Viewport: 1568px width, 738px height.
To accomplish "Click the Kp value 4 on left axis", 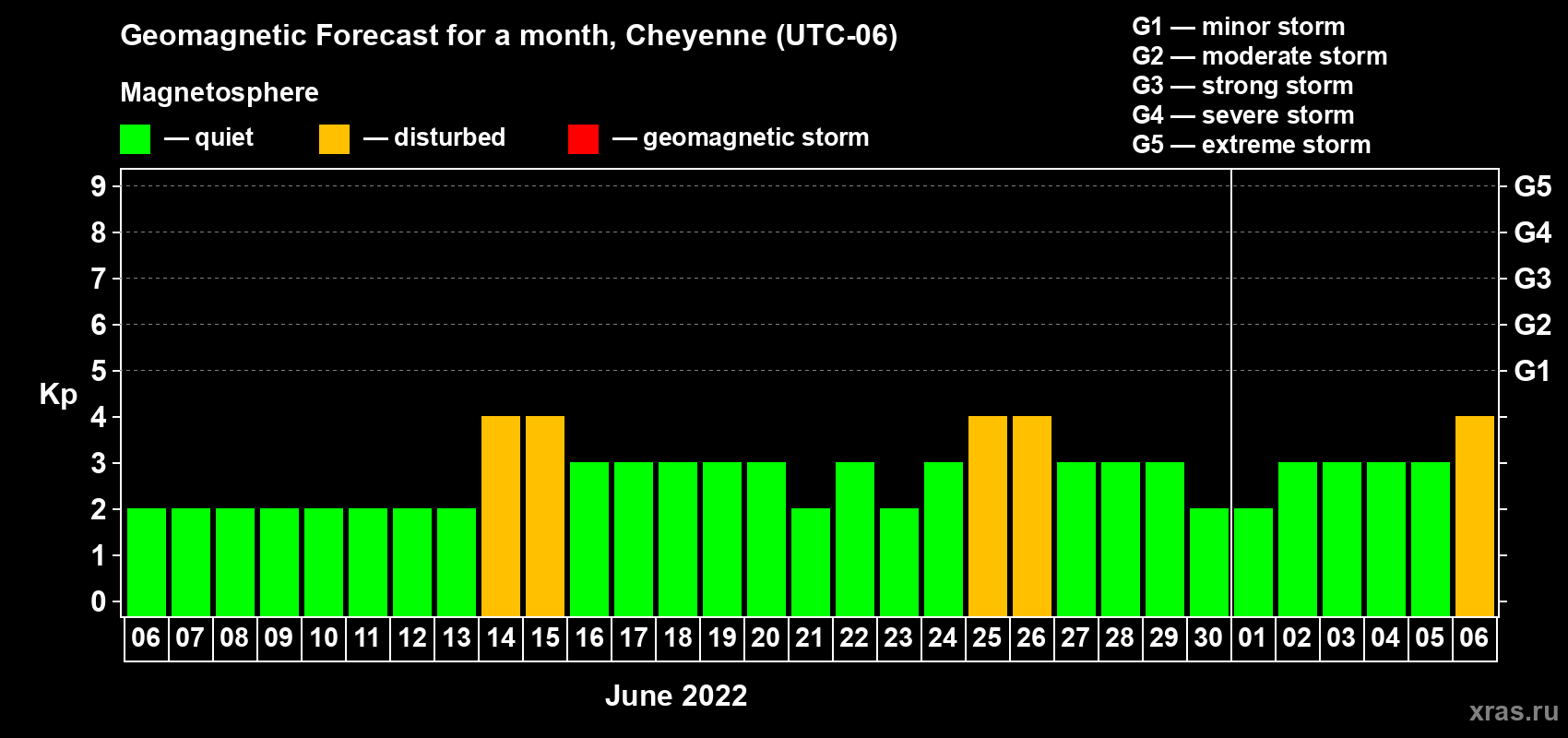I will coord(99,417).
